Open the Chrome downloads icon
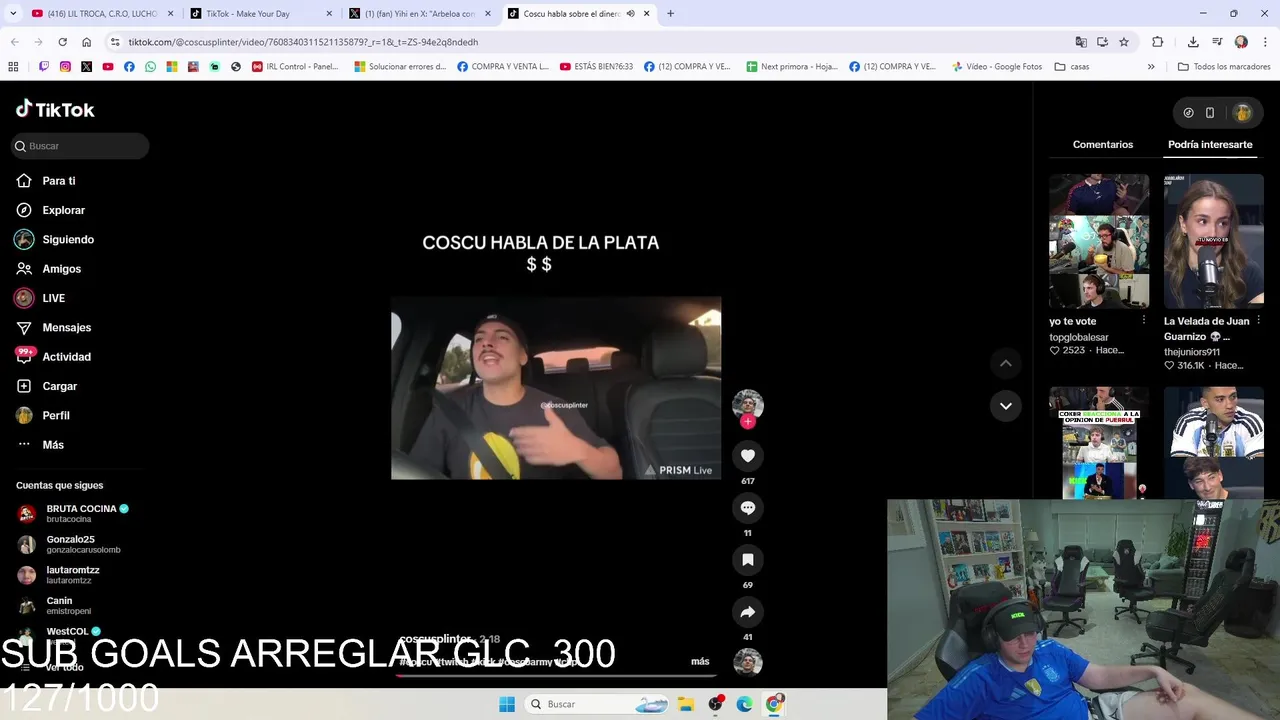 pos(1193,42)
